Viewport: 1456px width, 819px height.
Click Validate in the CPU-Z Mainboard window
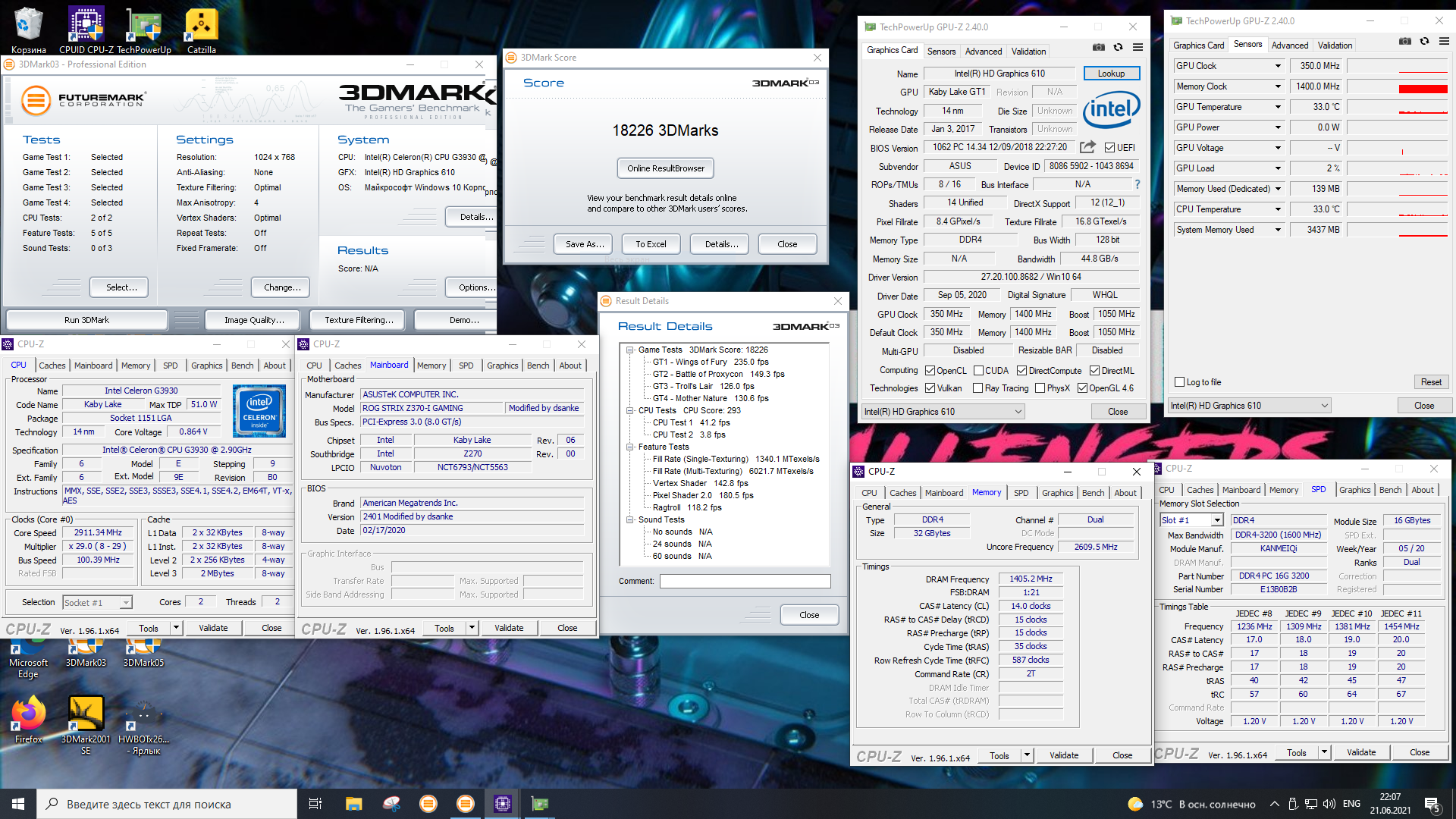[x=509, y=628]
